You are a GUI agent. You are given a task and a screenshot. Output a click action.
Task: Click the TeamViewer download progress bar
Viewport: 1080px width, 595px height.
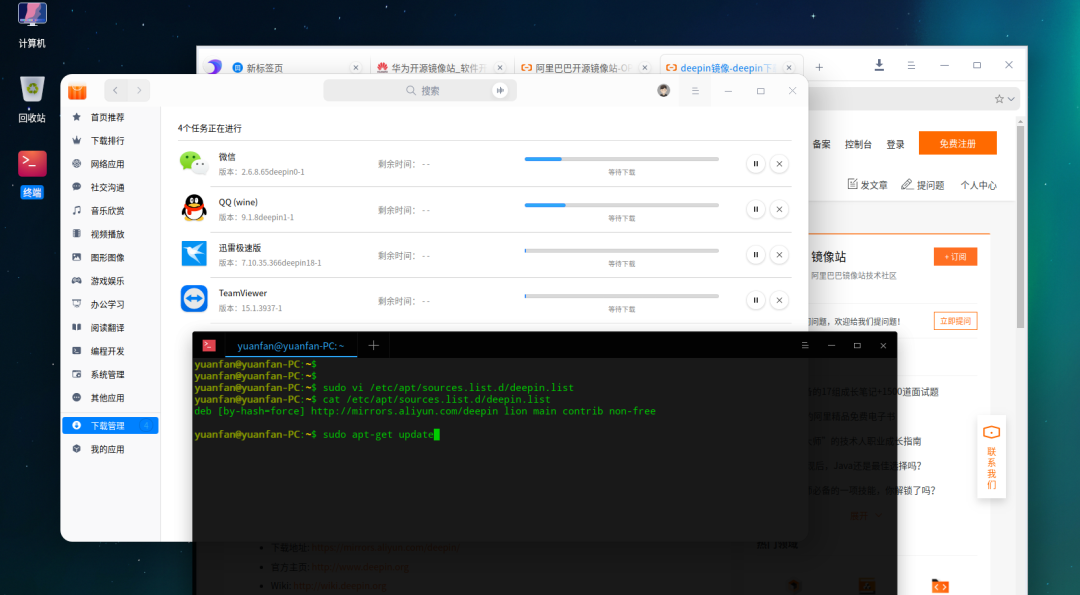click(x=621, y=296)
